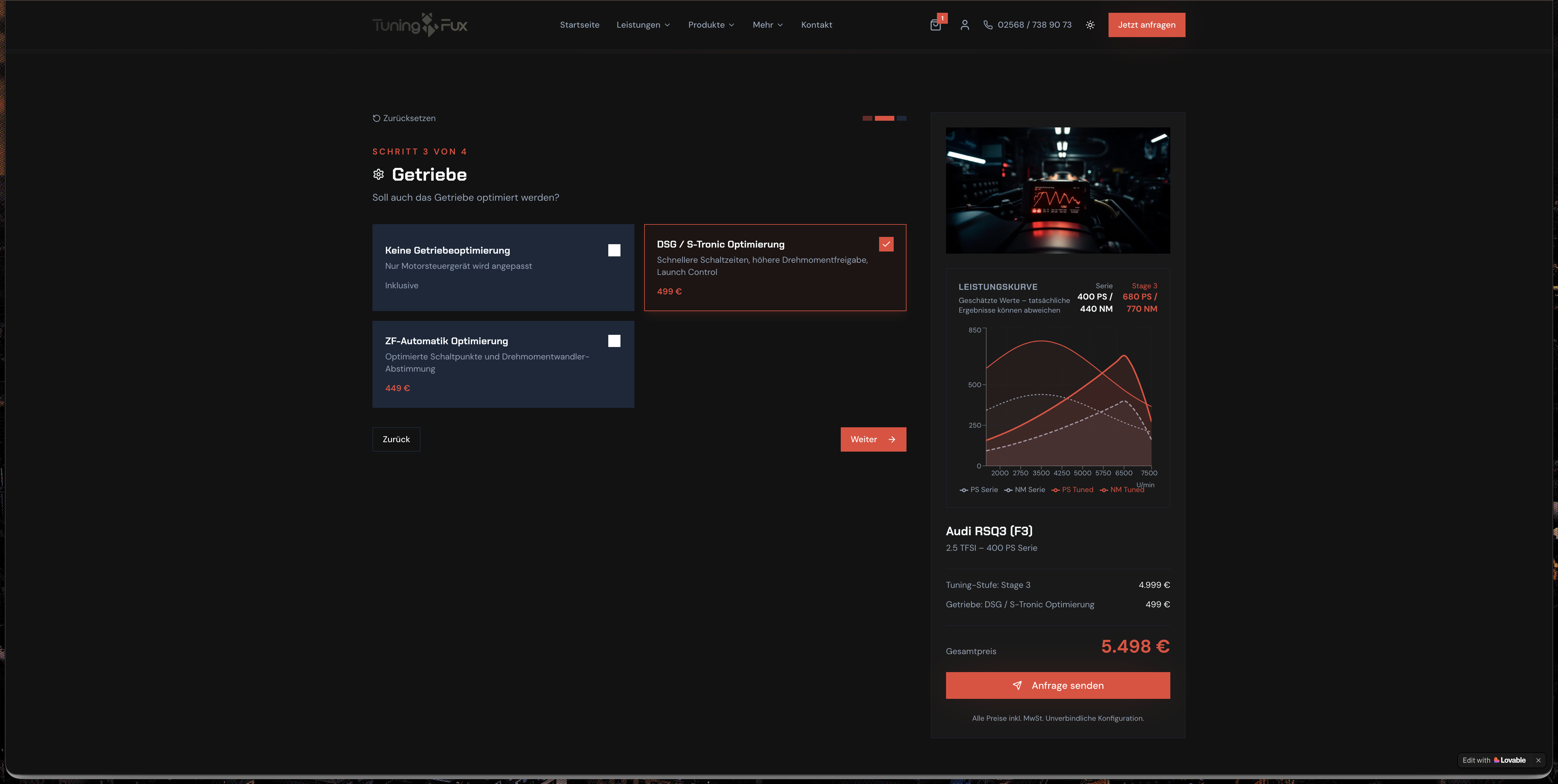Expand the Mehr dropdown chevron

tap(780, 25)
